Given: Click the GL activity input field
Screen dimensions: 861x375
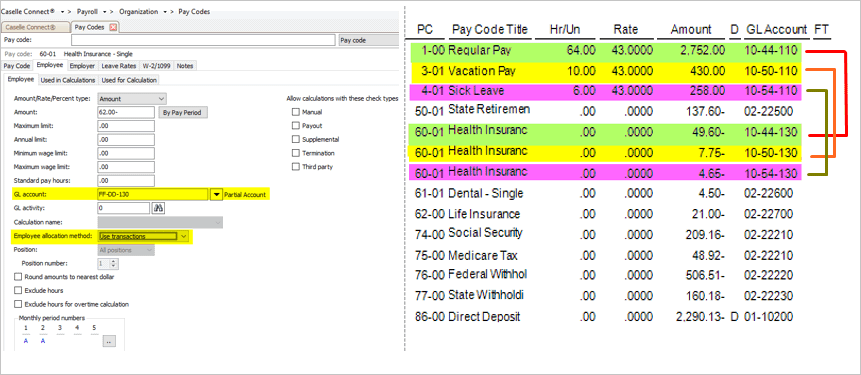Looking at the screenshot, I should coord(124,208).
